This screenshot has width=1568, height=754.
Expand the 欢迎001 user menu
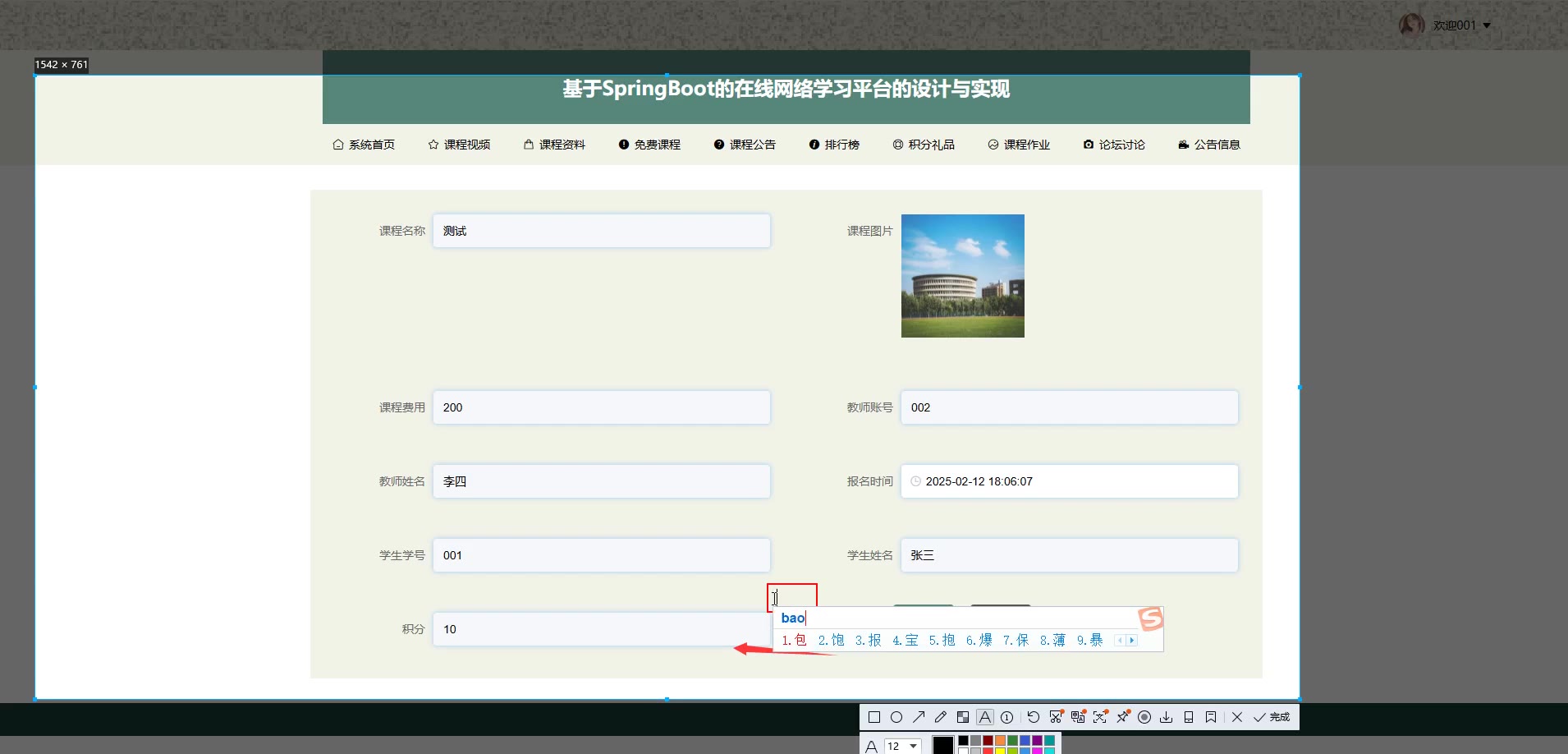click(x=1487, y=25)
